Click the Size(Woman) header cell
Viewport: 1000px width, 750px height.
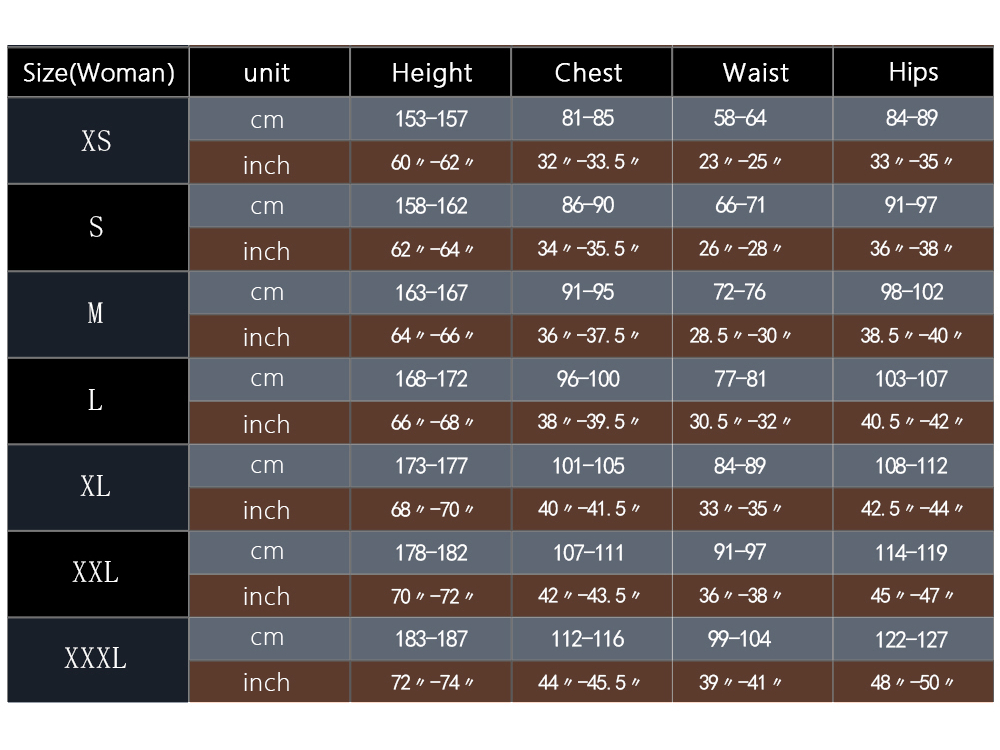98,73
